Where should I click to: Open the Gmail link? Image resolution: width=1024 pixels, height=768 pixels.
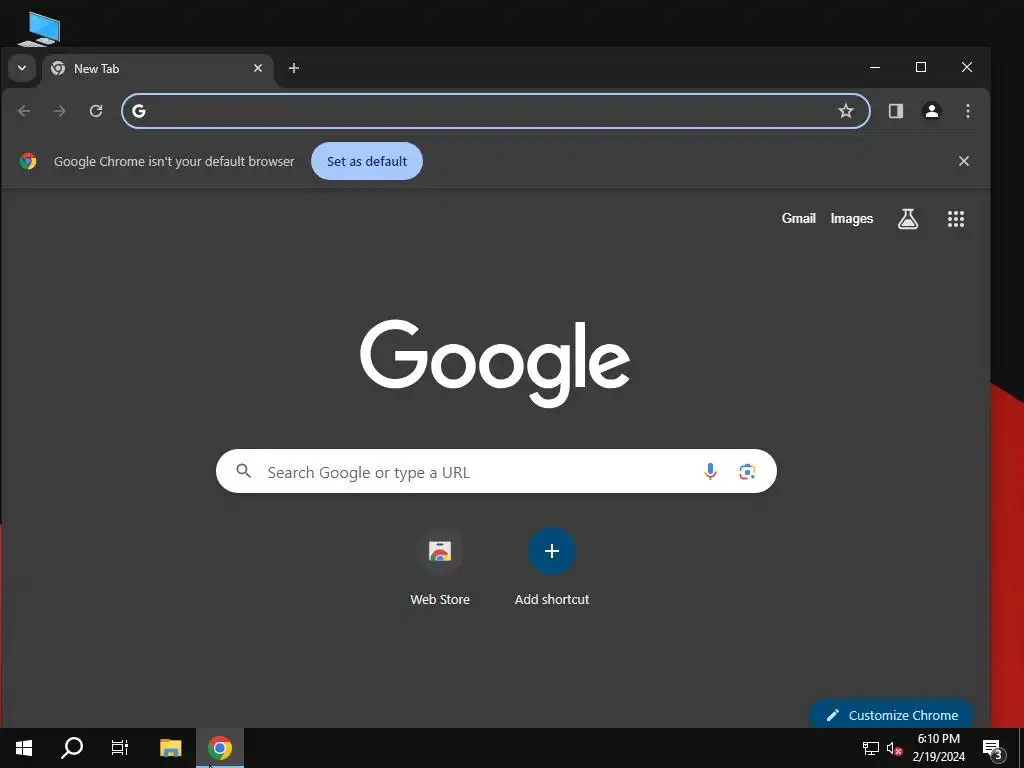point(799,218)
